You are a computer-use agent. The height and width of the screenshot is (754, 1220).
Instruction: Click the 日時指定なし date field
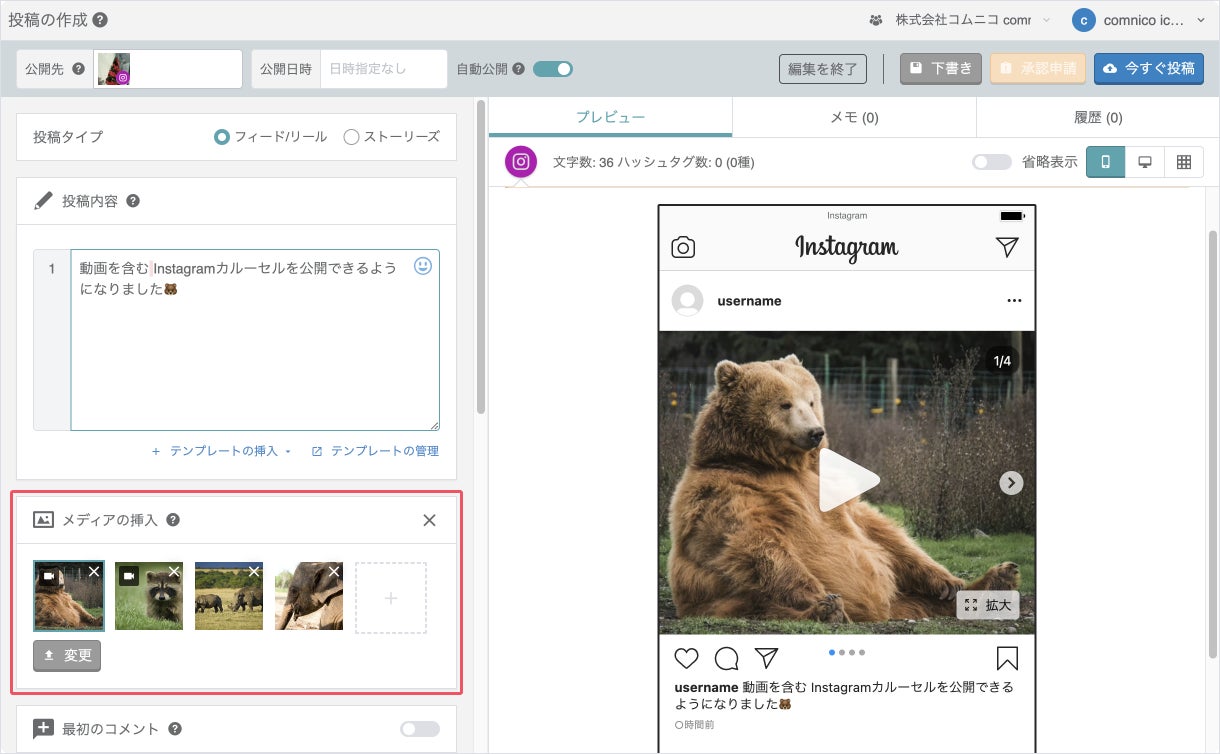(x=383, y=69)
